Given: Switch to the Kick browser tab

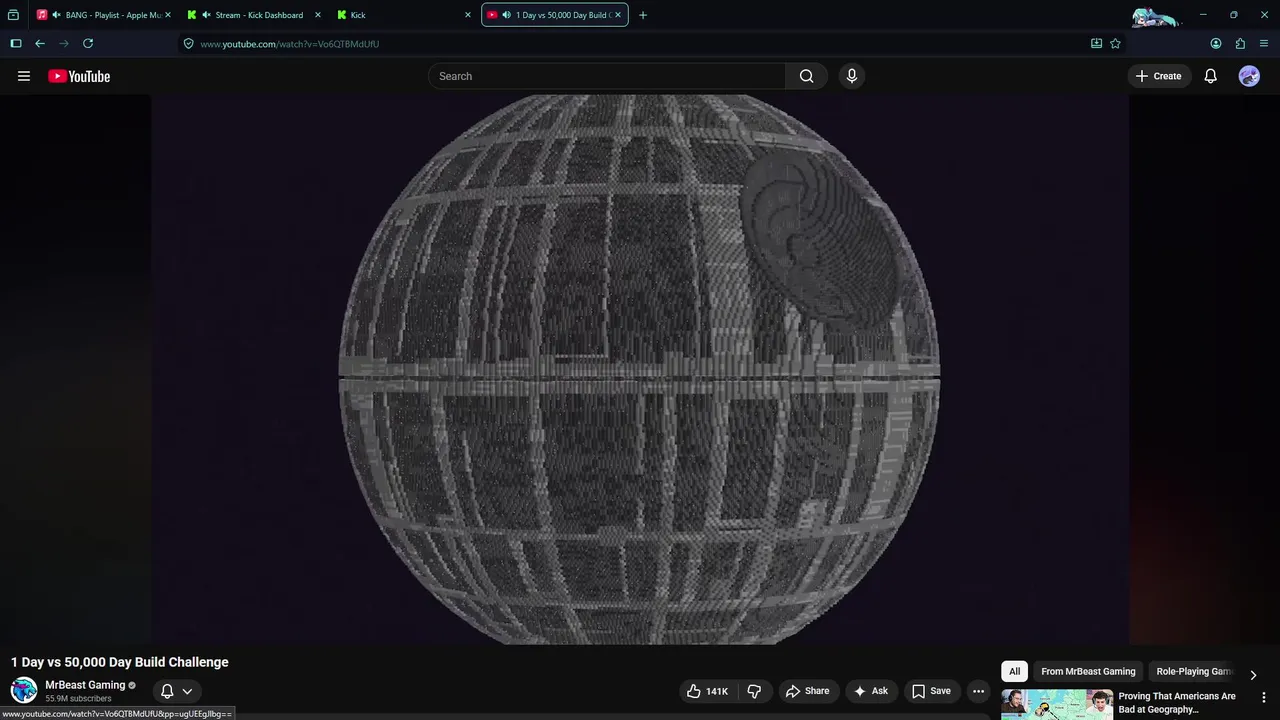Looking at the screenshot, I should (402, 15).
